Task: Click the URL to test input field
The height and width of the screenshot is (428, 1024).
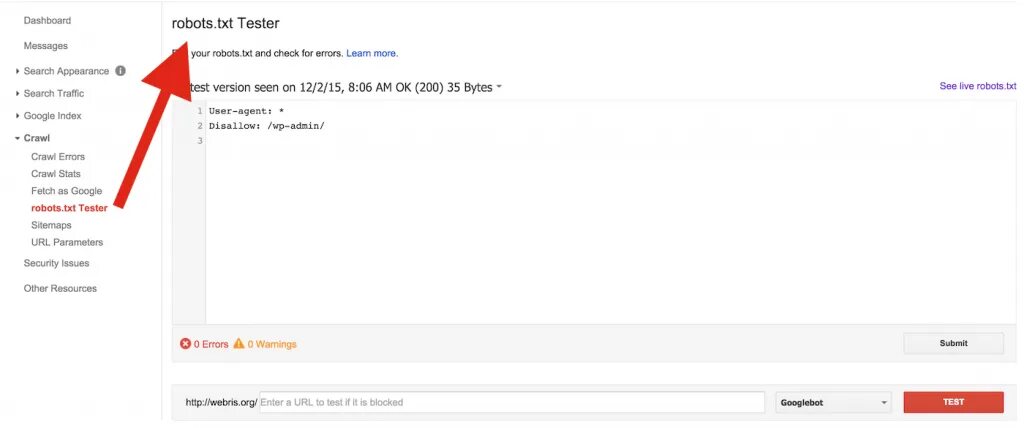Action: [x=512, y=402]
